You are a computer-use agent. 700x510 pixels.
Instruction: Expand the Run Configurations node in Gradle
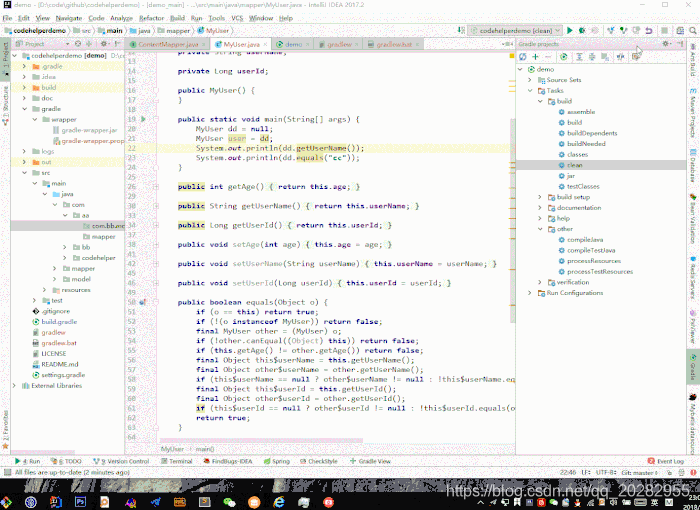point(530,293)
